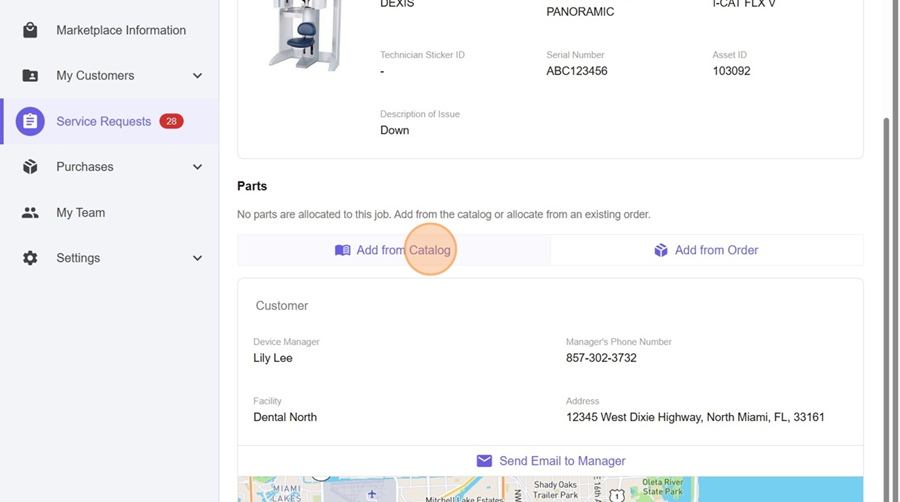Click the My Team people icon

coord(30,213)
